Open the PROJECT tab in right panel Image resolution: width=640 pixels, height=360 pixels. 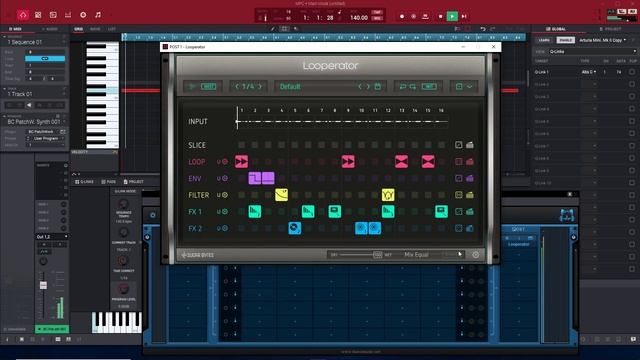pyautogui.click(x=610, y=29)
